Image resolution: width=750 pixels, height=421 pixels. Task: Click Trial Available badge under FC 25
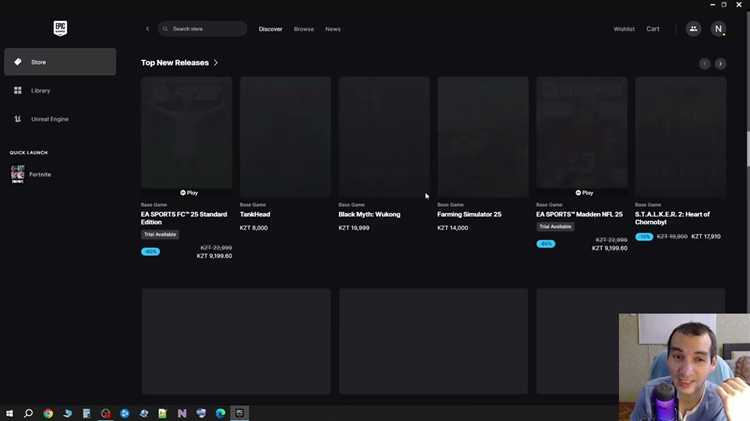160,234
